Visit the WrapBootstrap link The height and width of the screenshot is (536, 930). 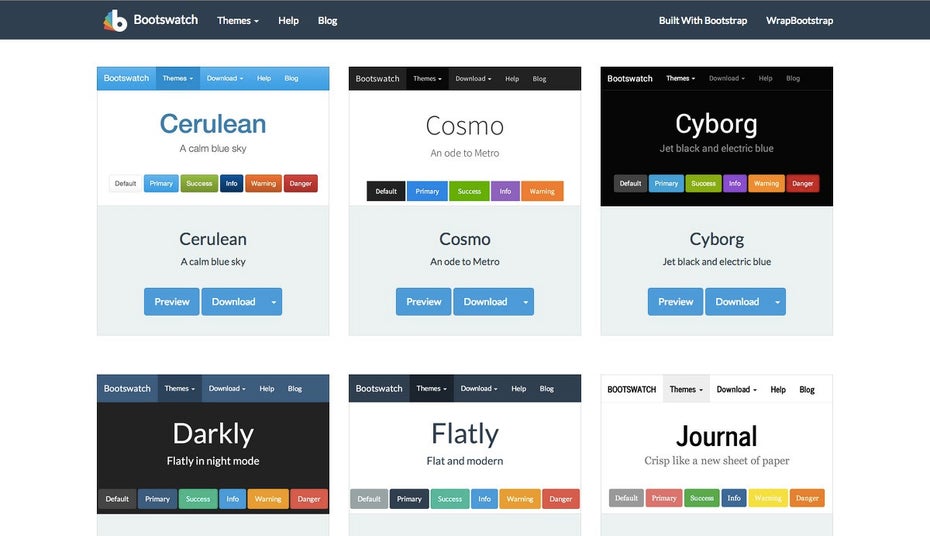(x=800, y=21)
